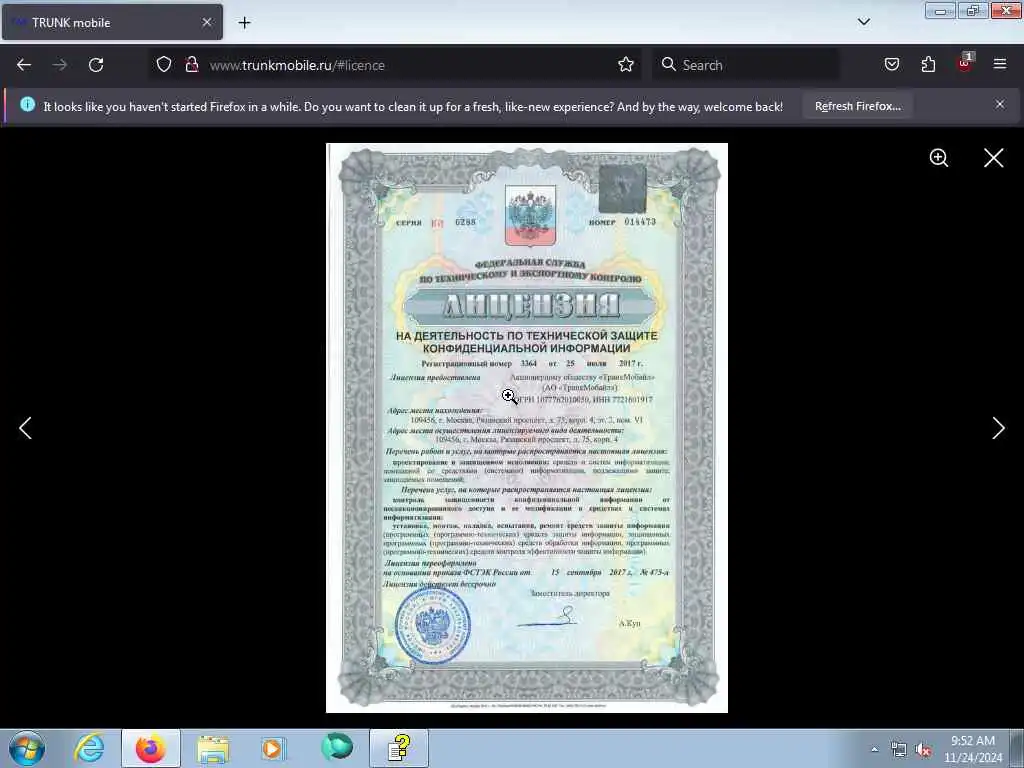The image size is (1024, 768).
Task: Open the tracking protection shield
Action: [164, 65]
